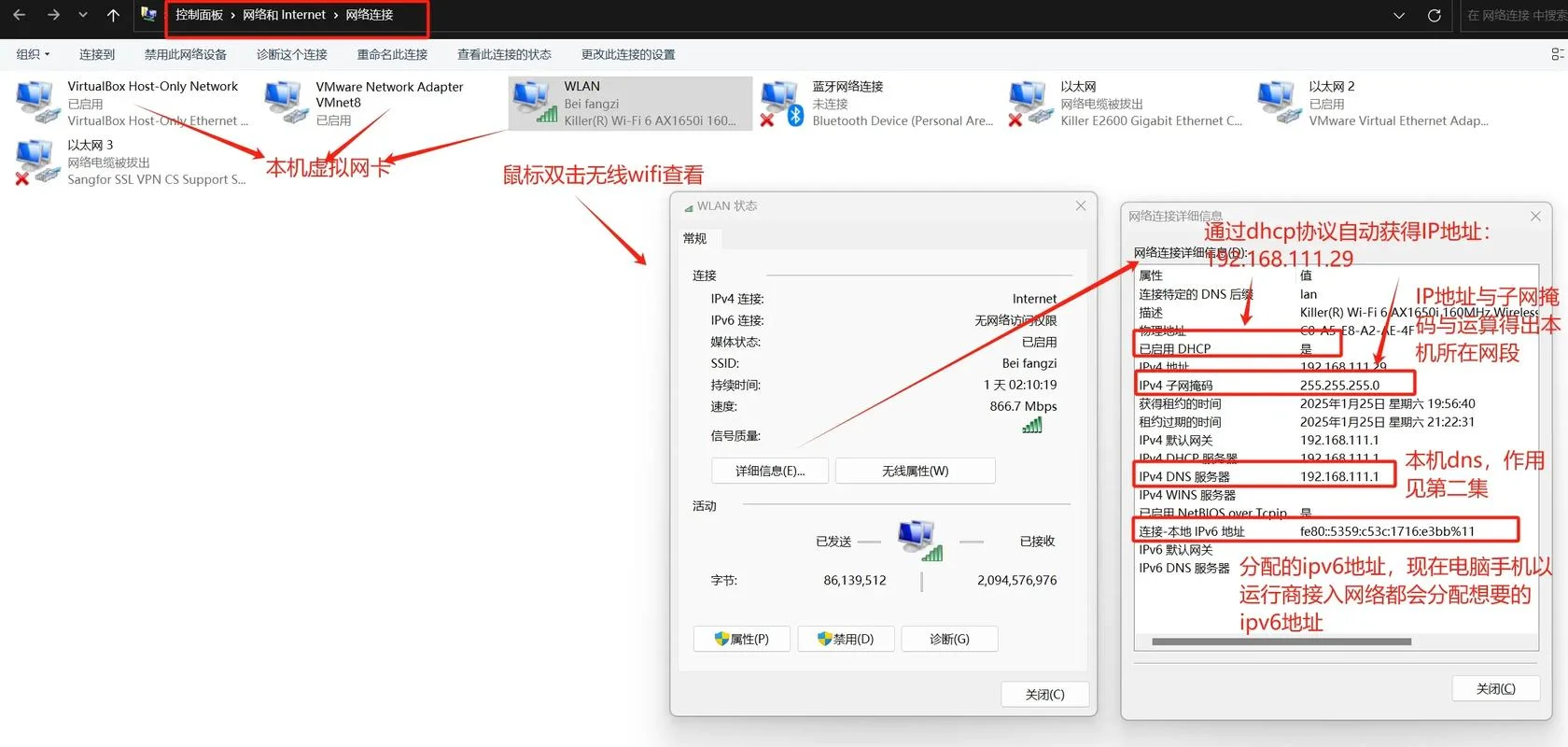Open Wireless Properties in WLAN Status
The image size is (1568, 747).
coord(915,471)
